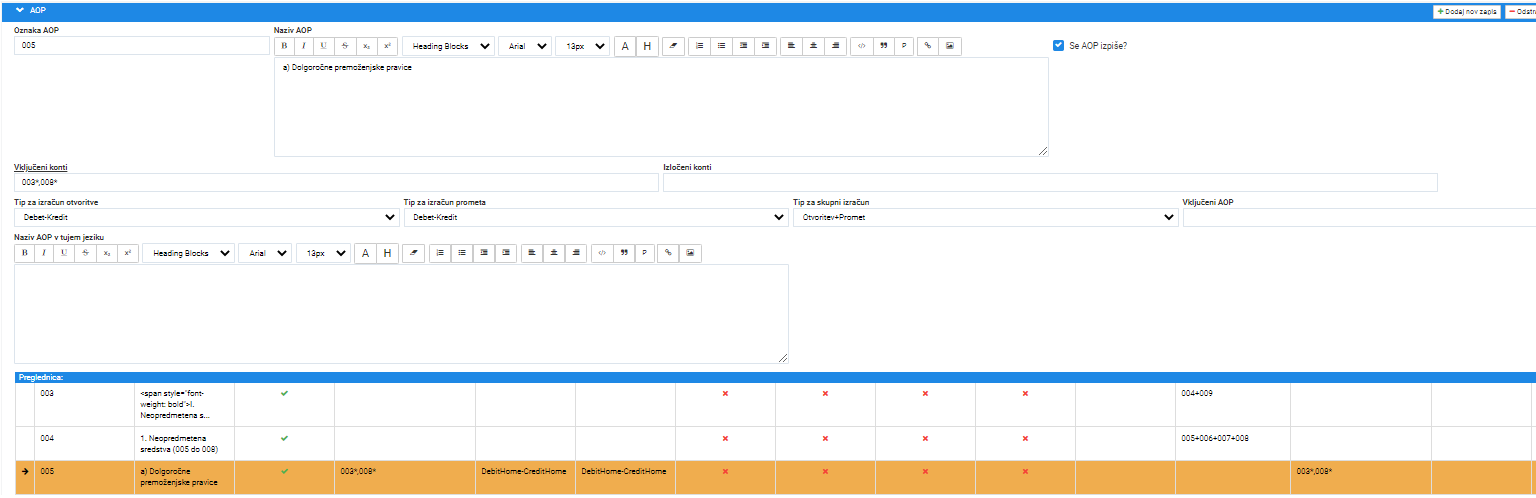Toggle bold in the Naziv AOP toolbar
The width and height of the screenshot is (1536, 498).
pos(284,46)
